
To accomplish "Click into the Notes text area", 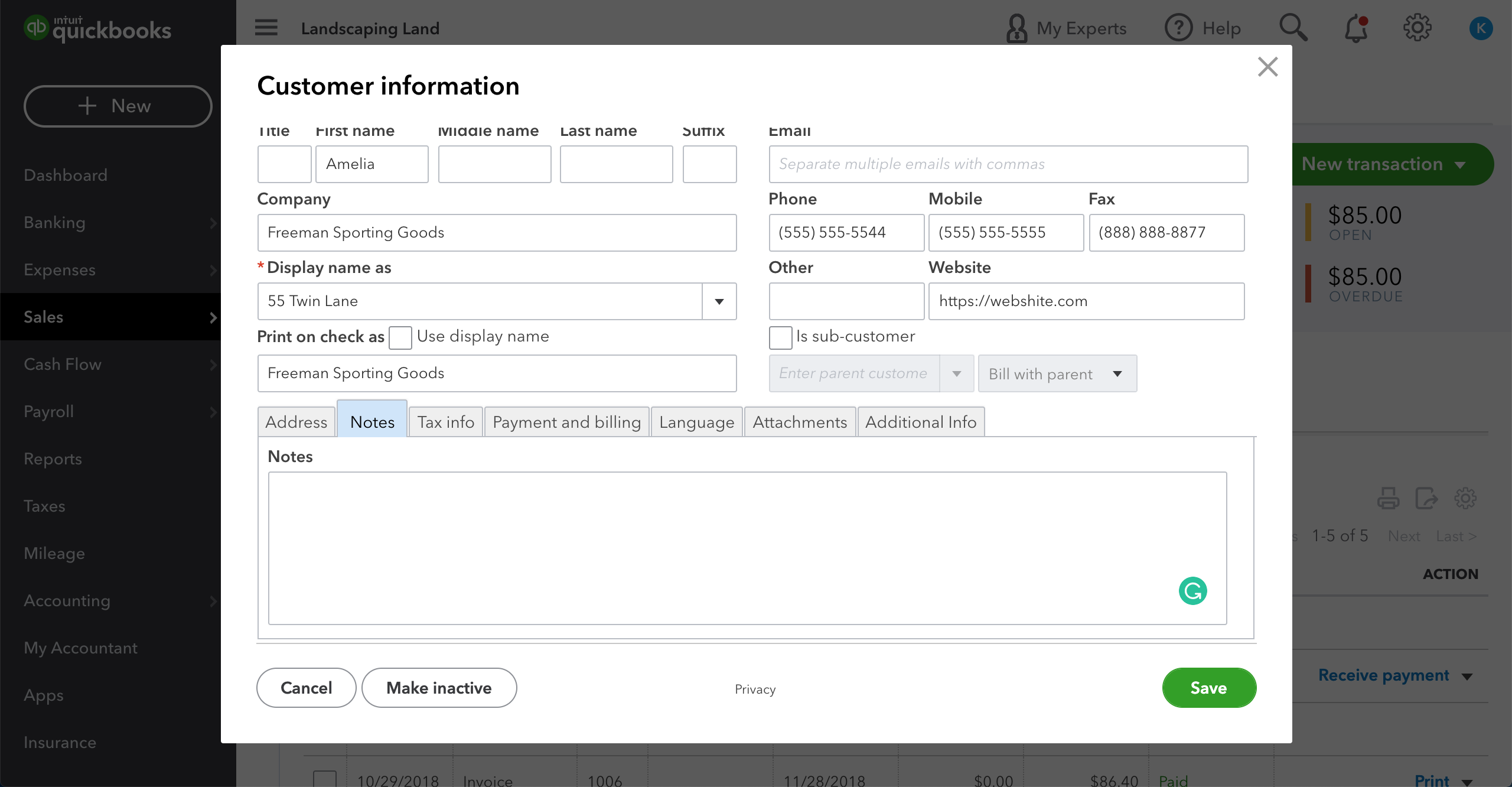I will tap(747, 548).
